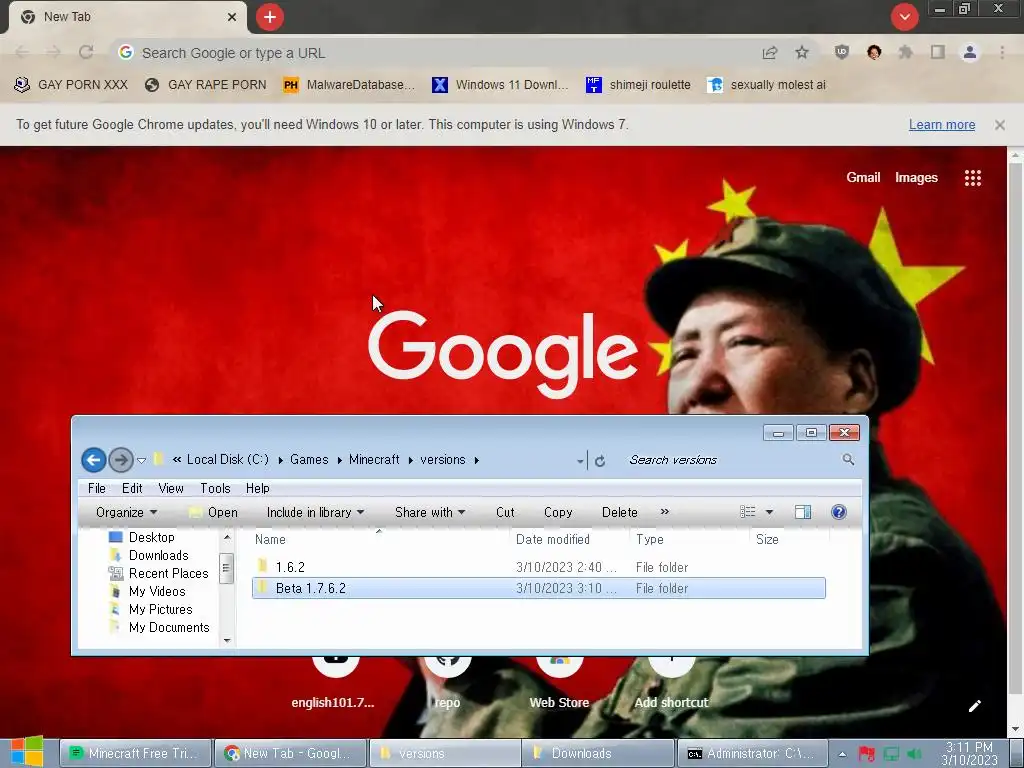
Task: Click Explorer's blue back arrow
Action: tap(93, 460)
